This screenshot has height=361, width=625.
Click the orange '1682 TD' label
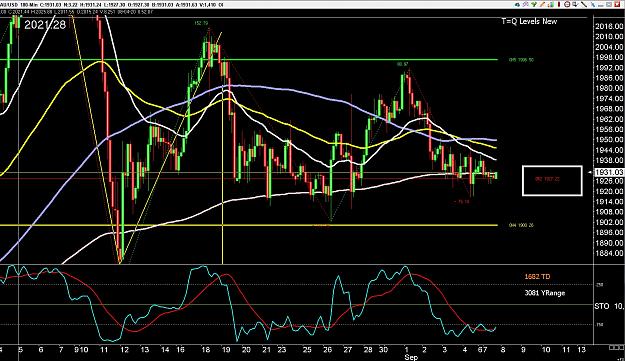(x=537, y=277)
